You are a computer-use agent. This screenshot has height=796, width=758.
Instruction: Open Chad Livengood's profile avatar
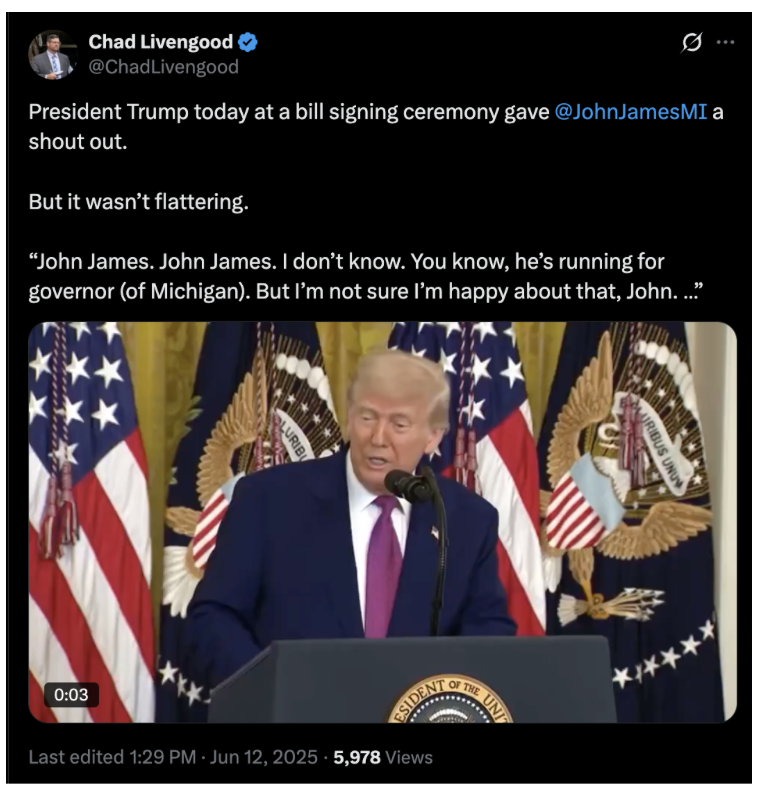[51, 55]
